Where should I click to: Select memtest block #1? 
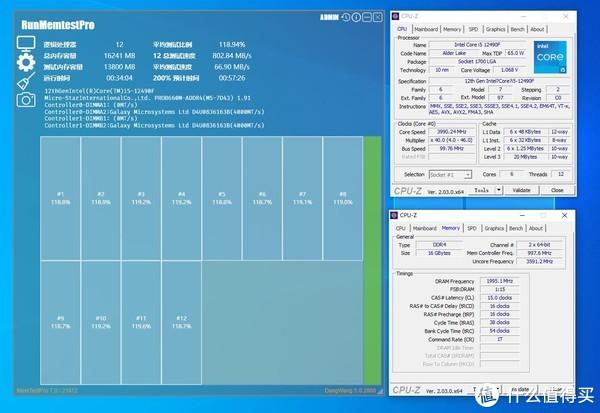click(x=60, y=198)
